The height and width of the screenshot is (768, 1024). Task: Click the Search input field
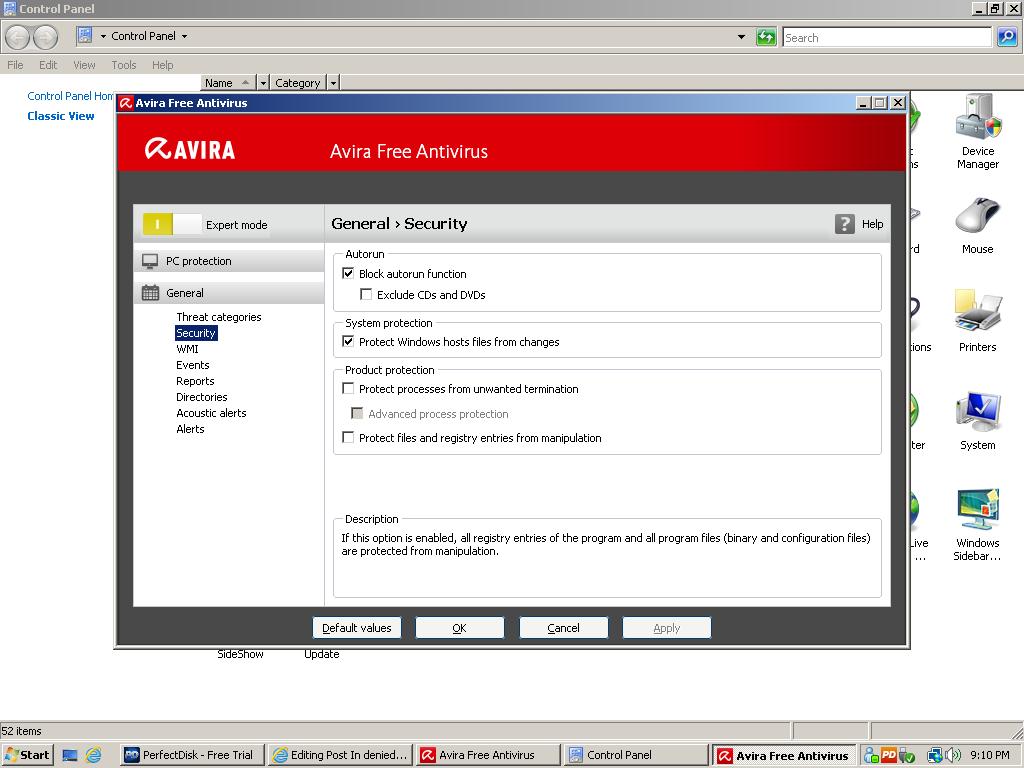pos(887,37)
